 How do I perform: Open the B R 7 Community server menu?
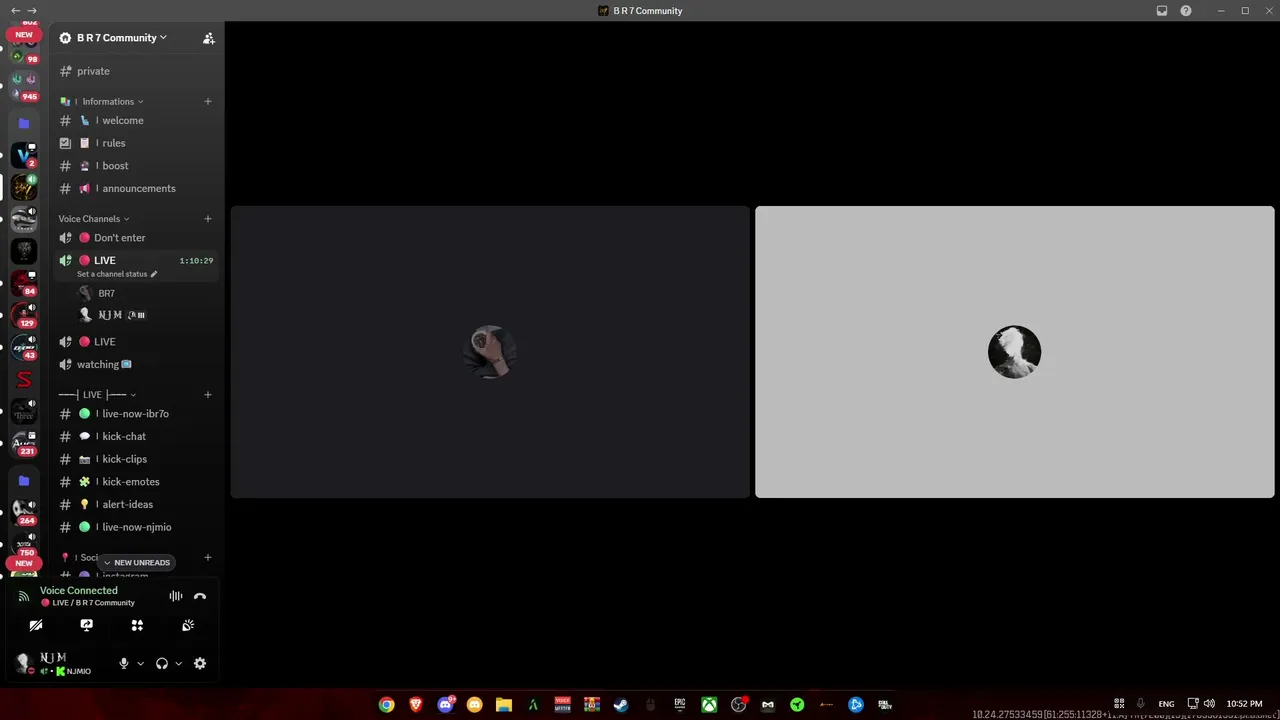(x=121, y=38)
